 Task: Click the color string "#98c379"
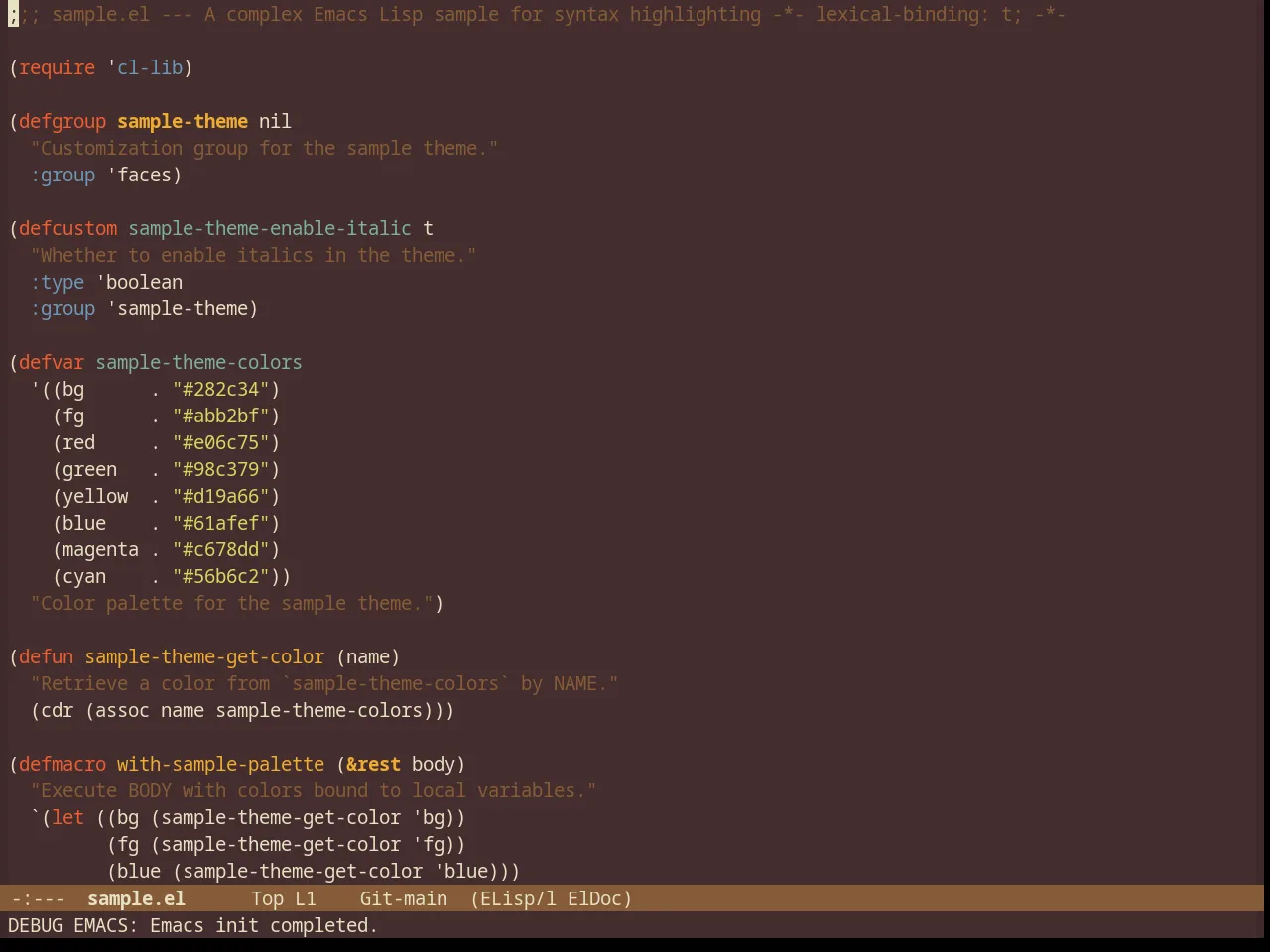pos(220,469)
